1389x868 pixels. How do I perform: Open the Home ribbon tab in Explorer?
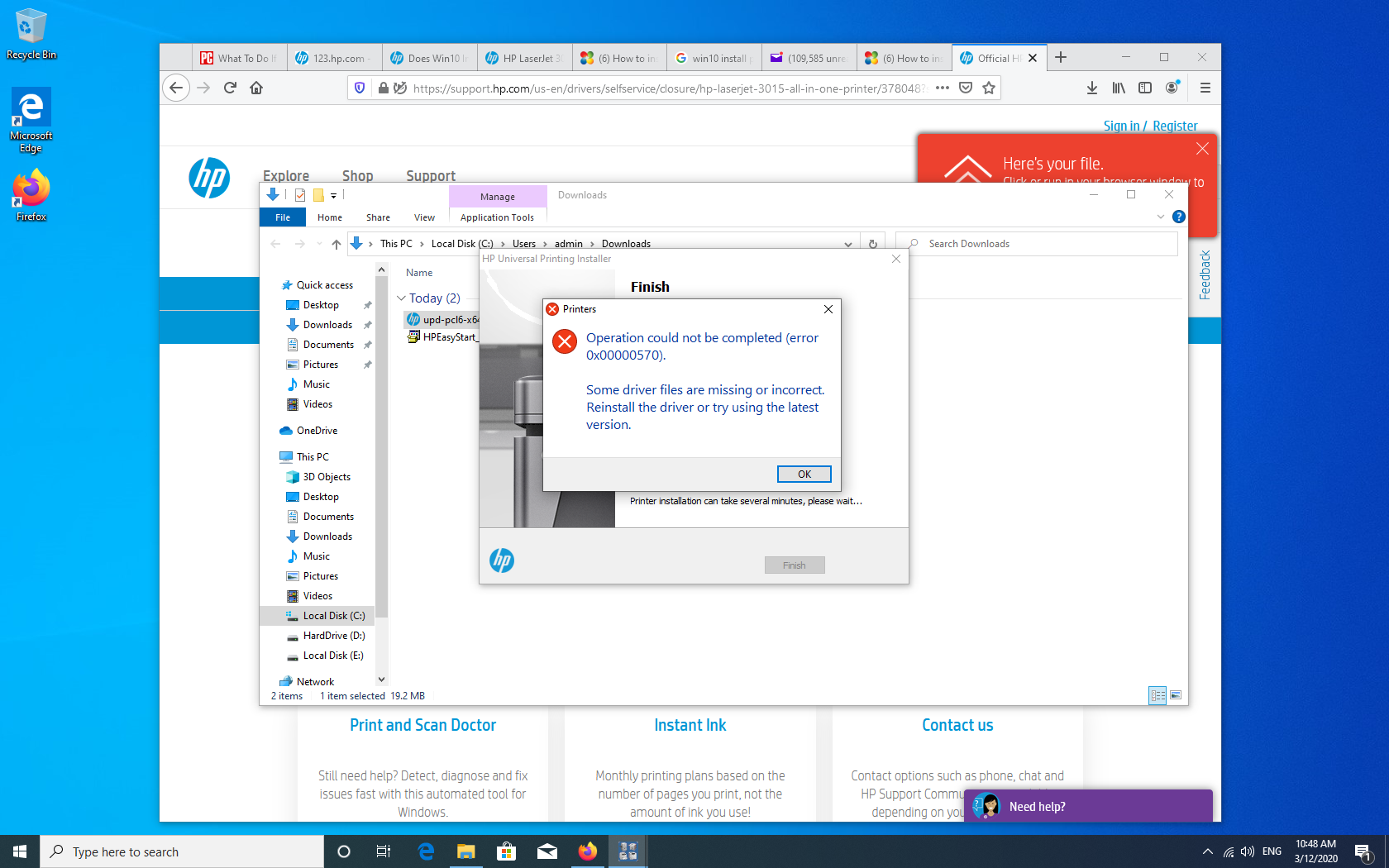click(330, 217)
